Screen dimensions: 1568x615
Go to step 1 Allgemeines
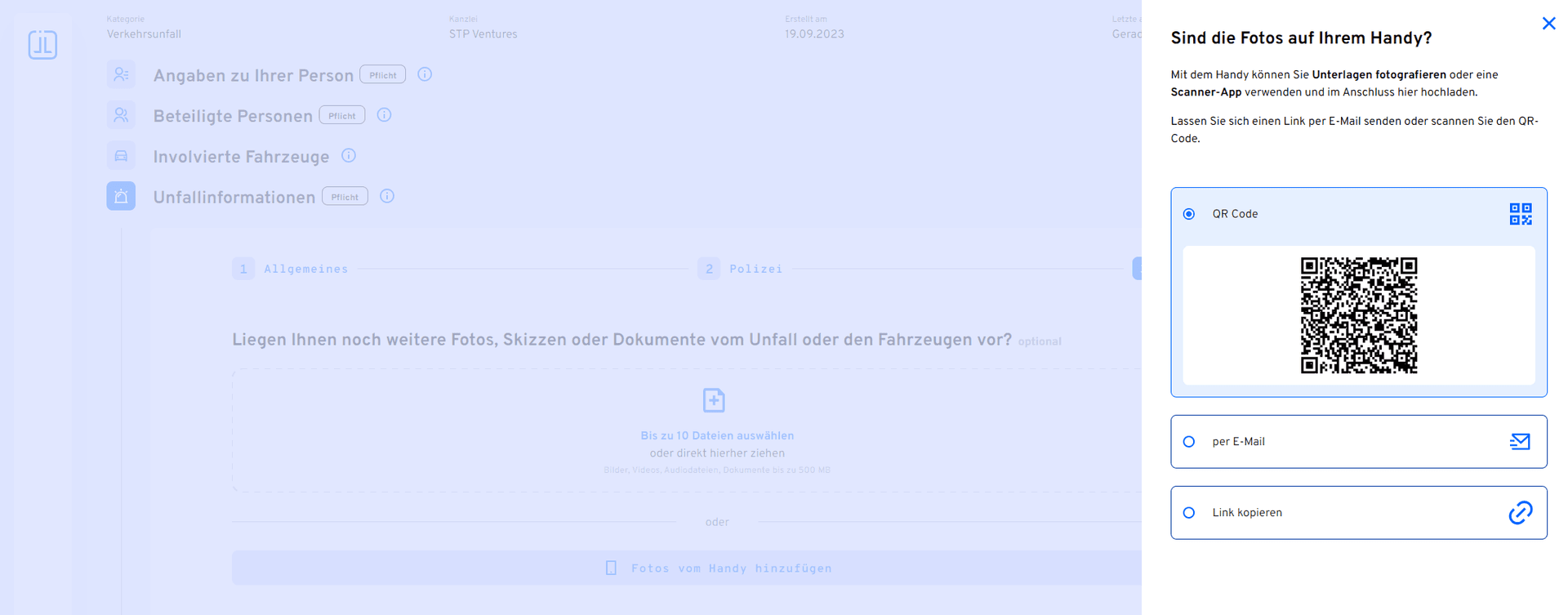290,269
